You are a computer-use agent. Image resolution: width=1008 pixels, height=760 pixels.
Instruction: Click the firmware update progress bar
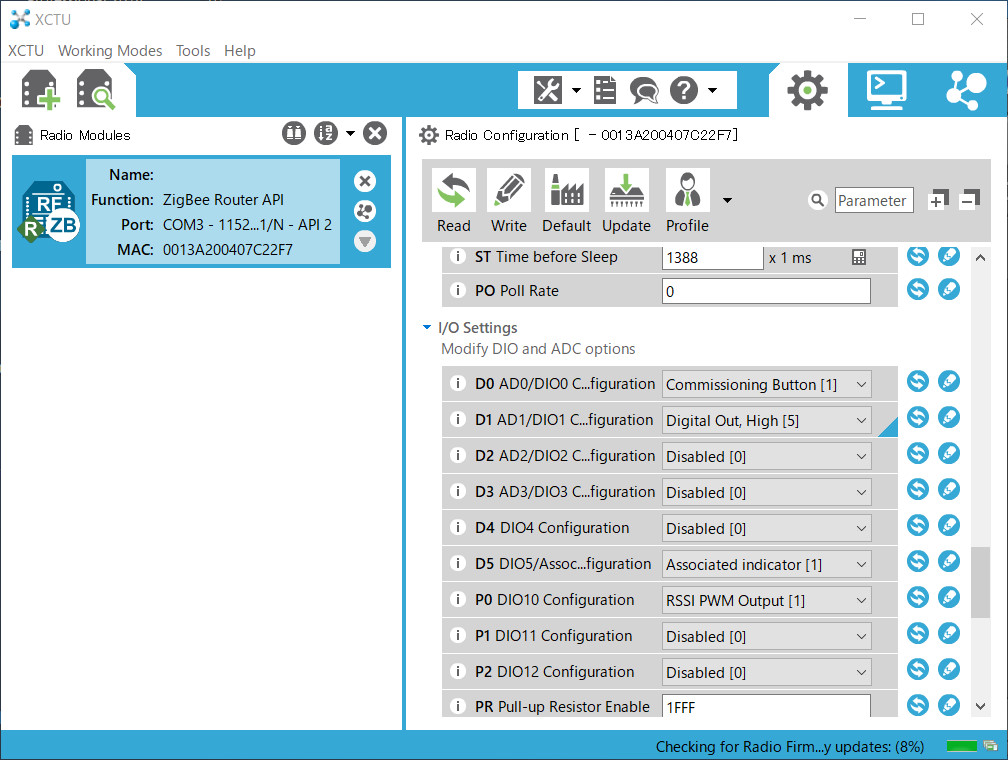click(962, 746)
